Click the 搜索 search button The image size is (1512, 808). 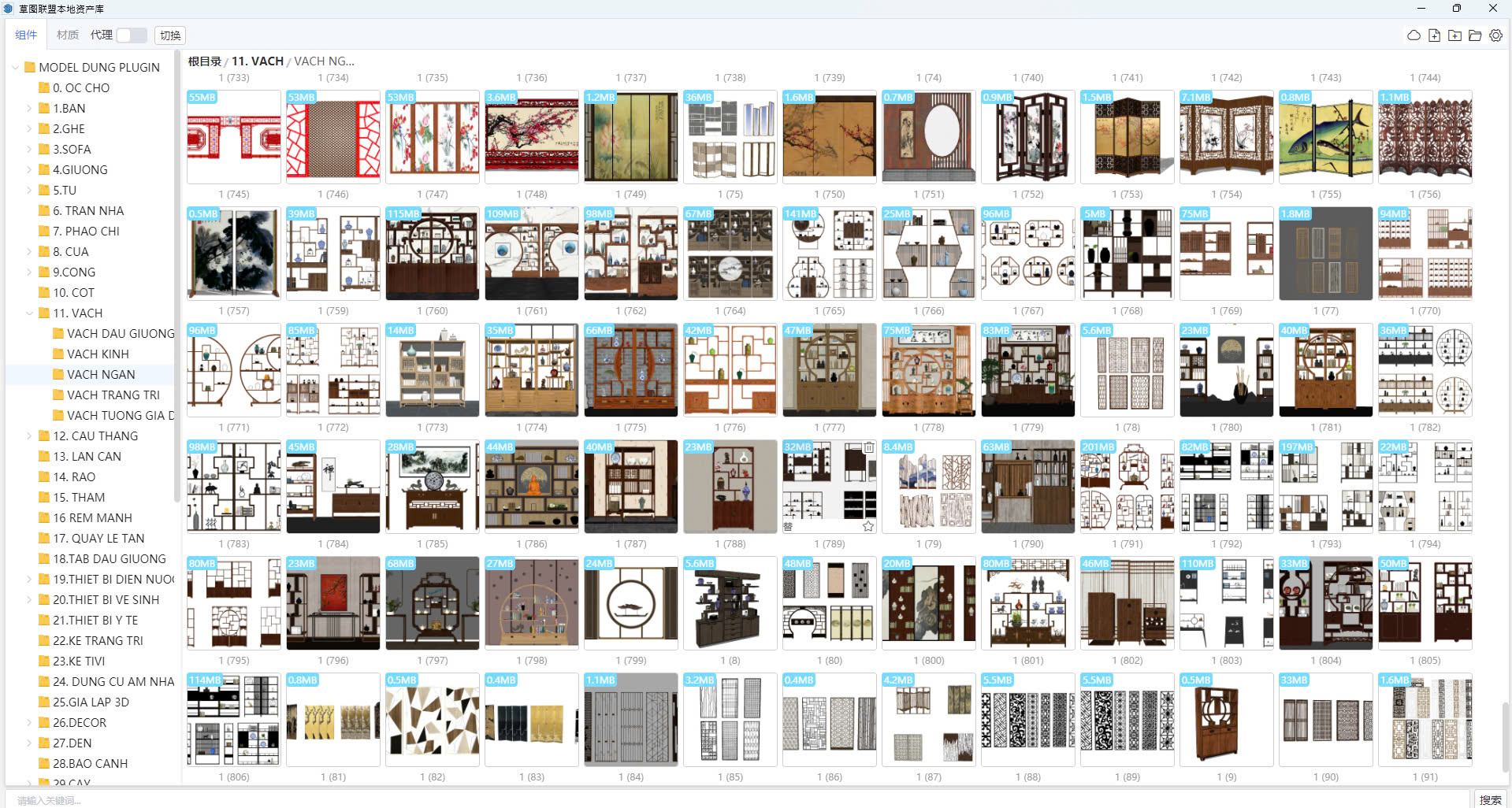tap(1490, 799)
